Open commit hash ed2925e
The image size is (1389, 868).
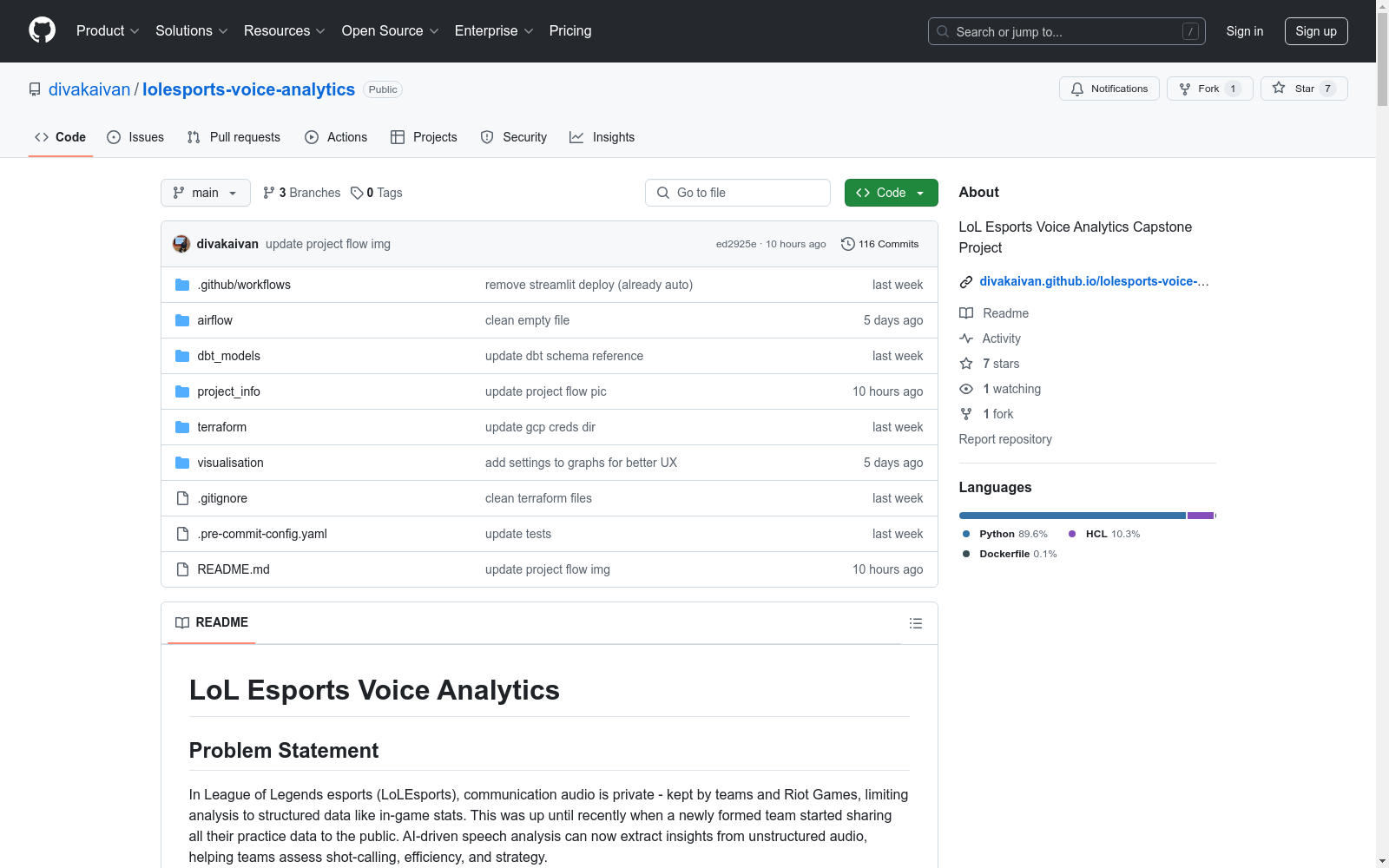(736, 244)
